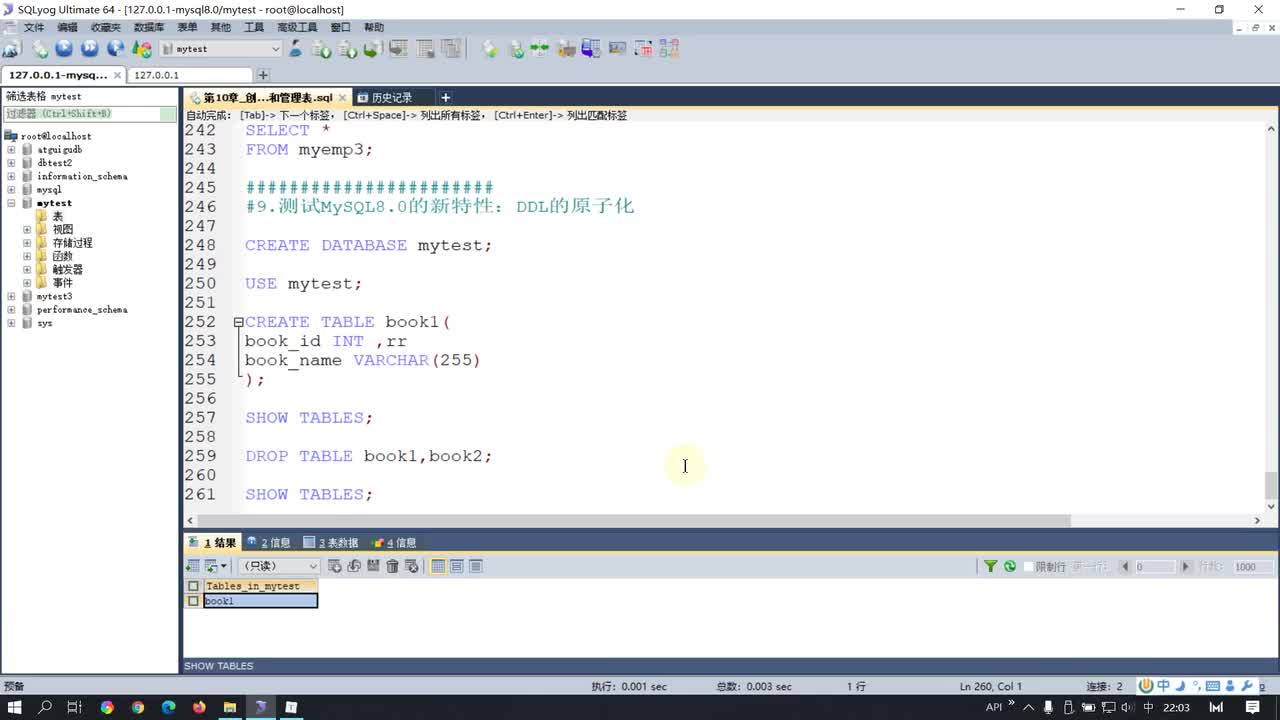Click the new query editor icon in the toolbar
Screen dimensions: 1280x720
[40, 48]
